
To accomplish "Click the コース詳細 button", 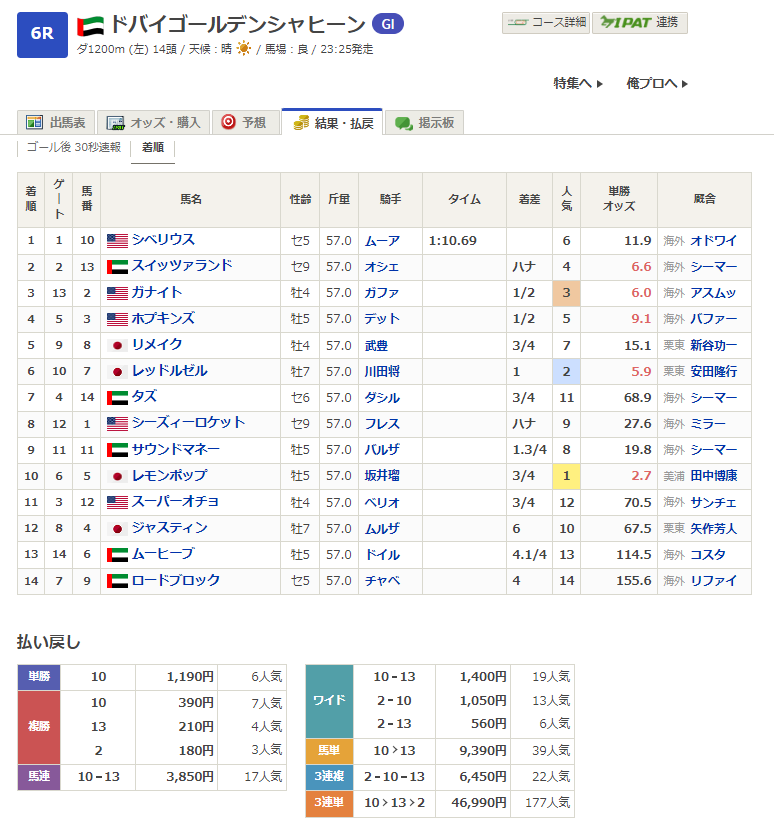I will [x=546, y=23].
